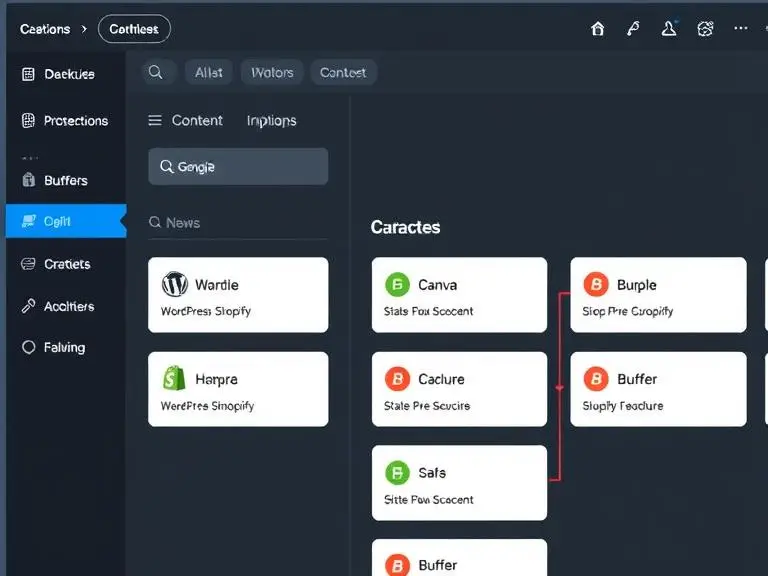Open Falving in the sidebar
This screenshot has height=576, width=768.
point(66,347)
